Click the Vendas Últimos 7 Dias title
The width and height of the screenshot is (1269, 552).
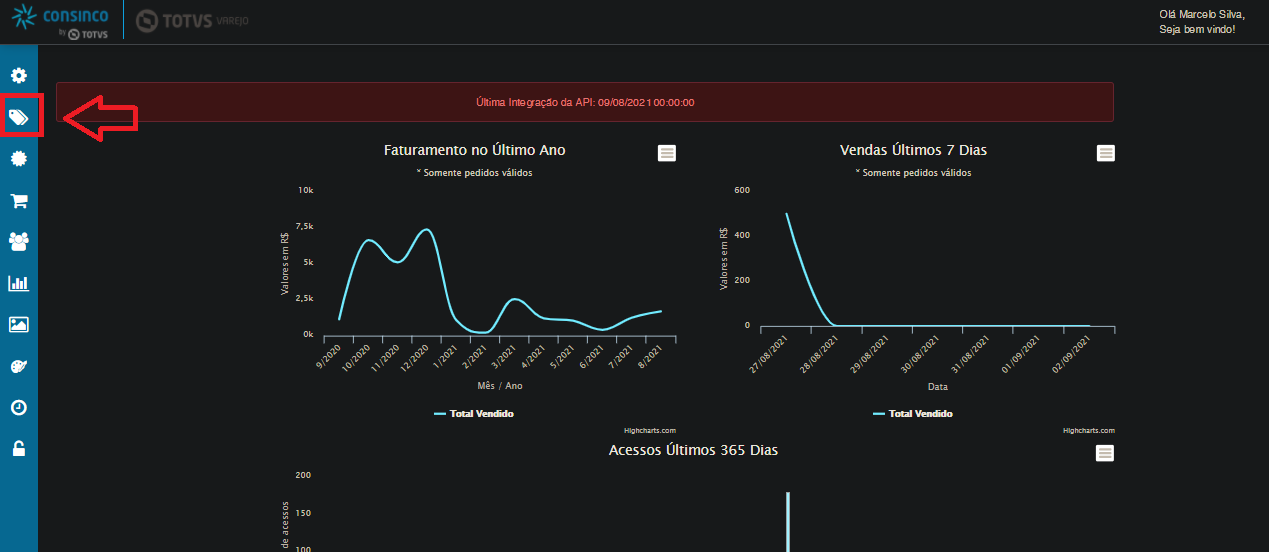tap(914, 150)
